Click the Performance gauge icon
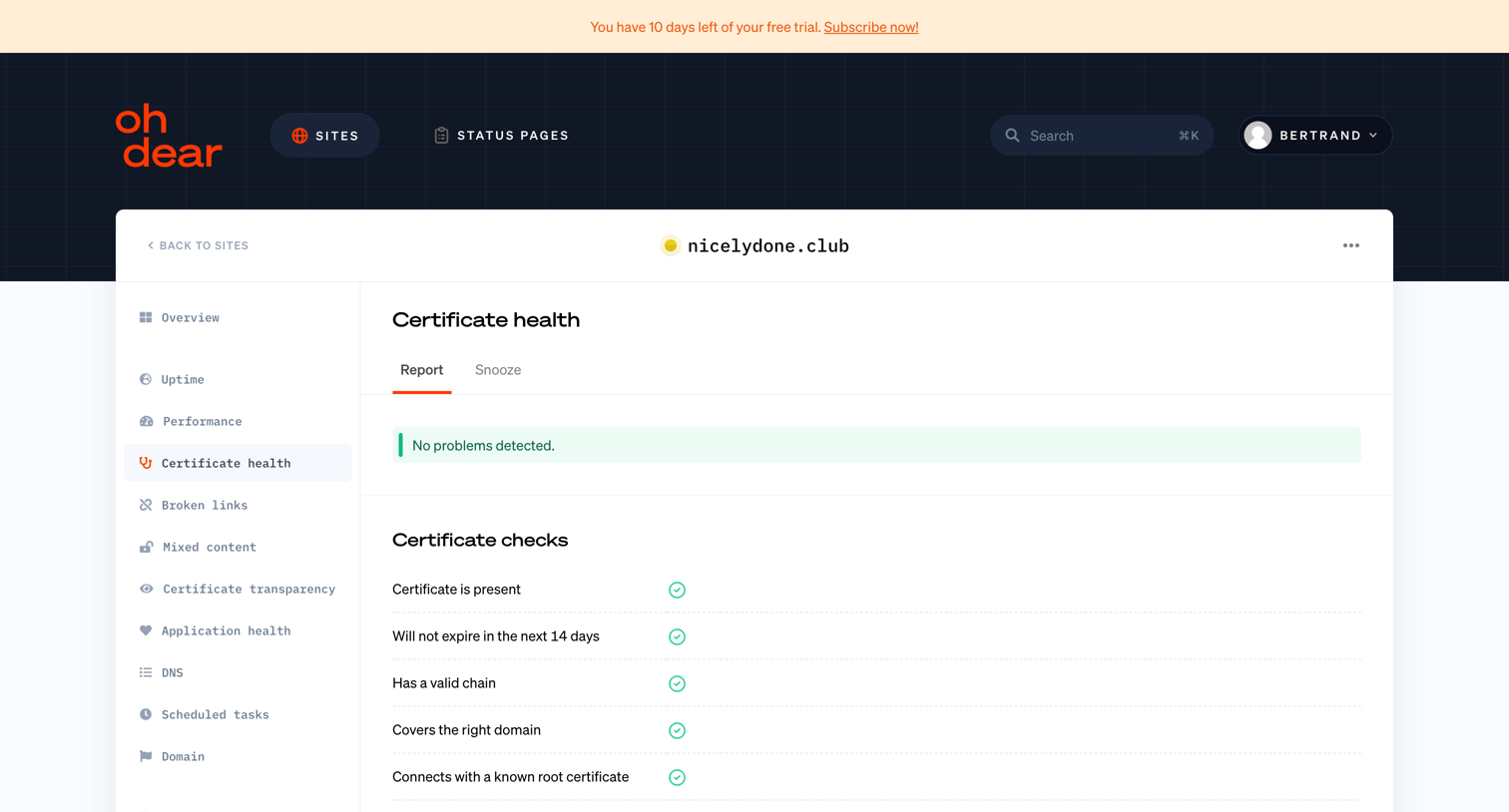 coord(147,421)
